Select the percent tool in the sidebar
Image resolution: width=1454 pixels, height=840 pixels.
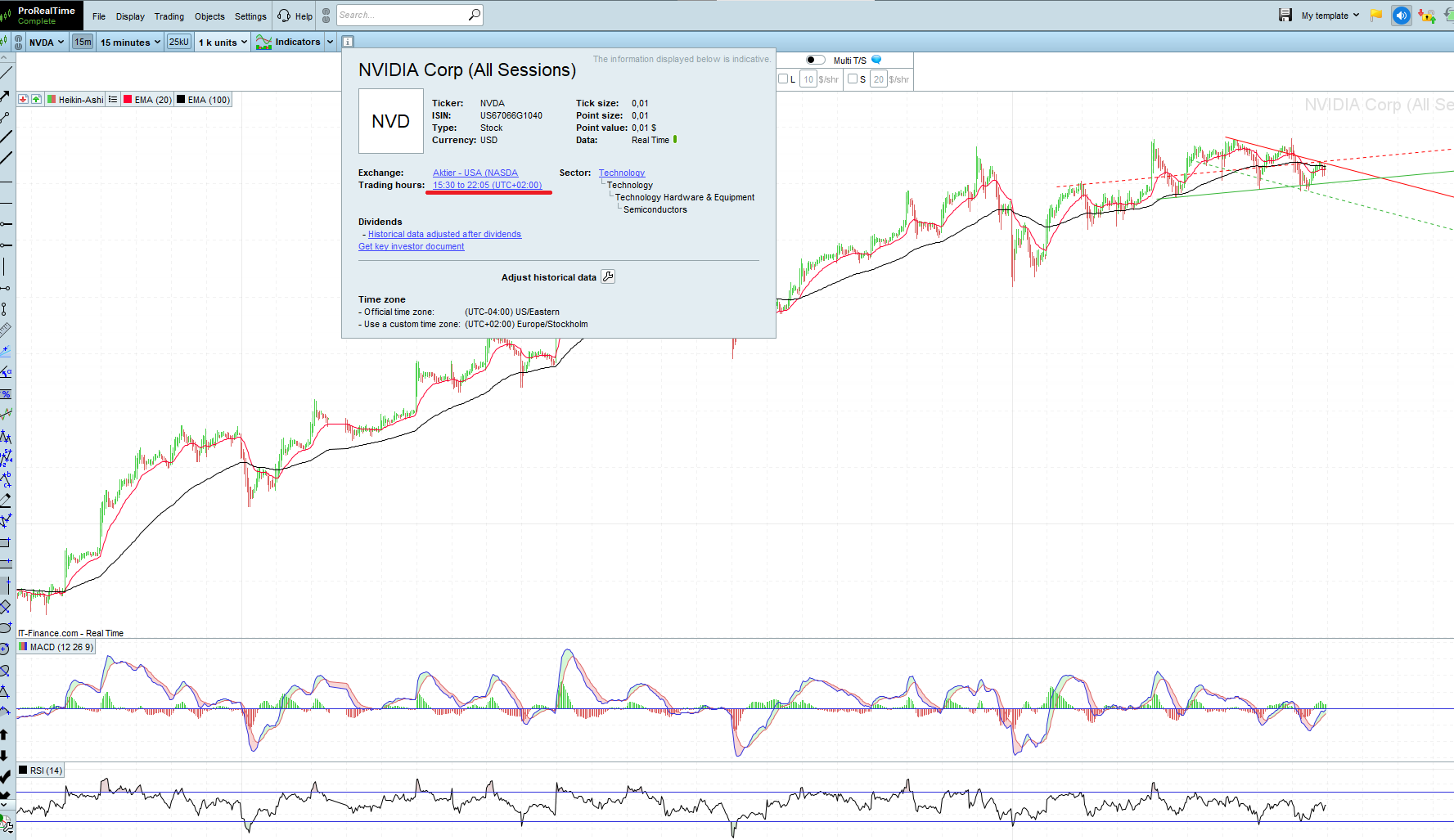tap(5, 393)
